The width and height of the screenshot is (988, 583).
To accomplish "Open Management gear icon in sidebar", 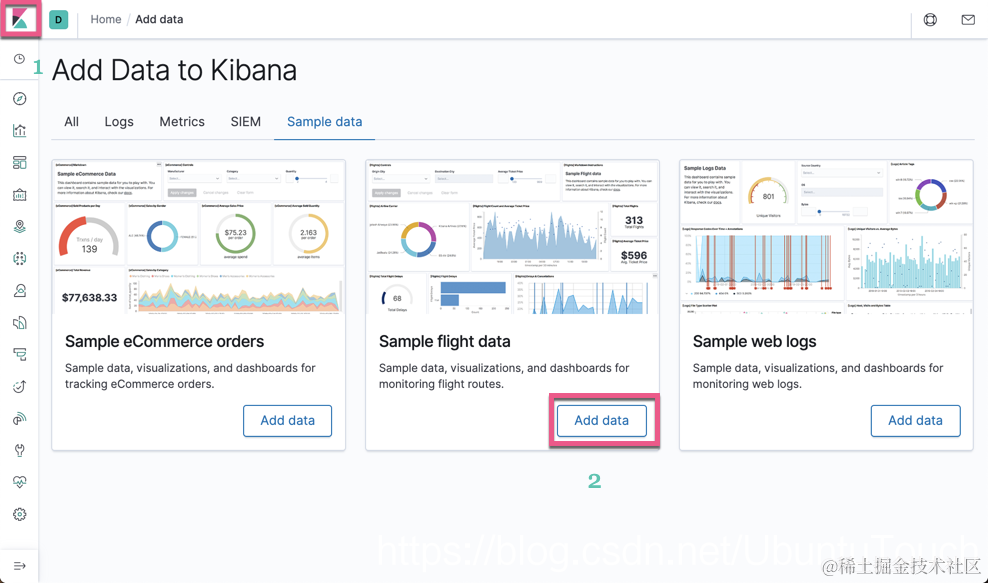I will [x=20, y=514].
